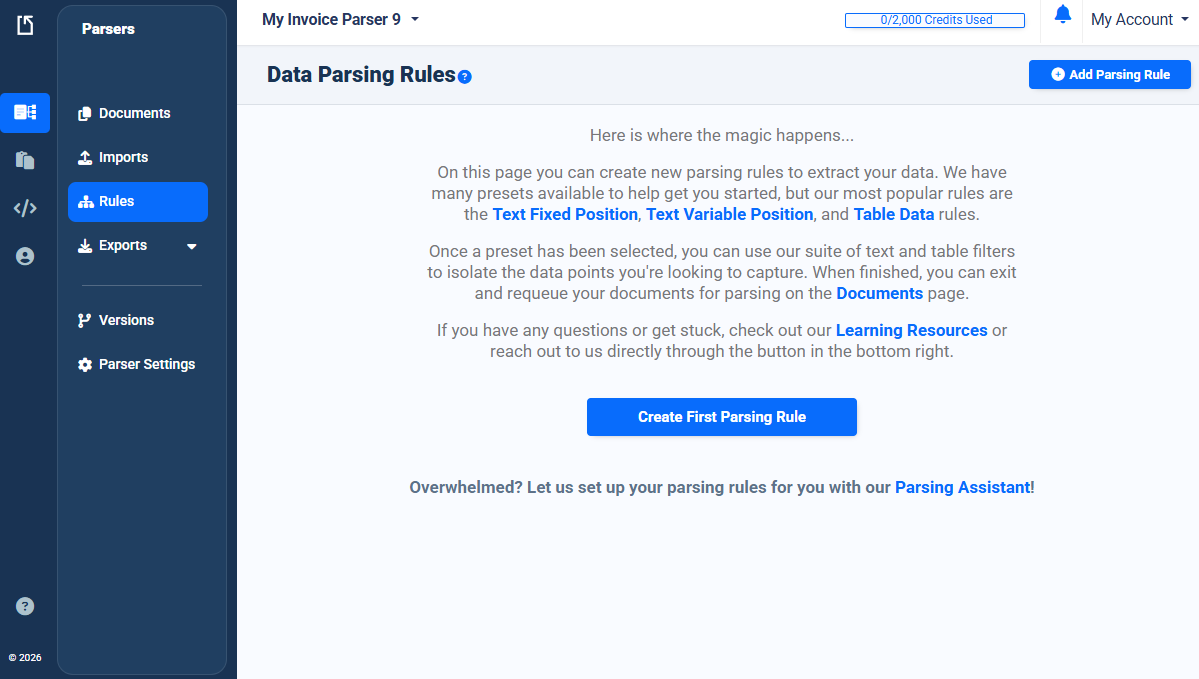Click the help icon beside Data Parsing Rules
The image size is (1199, 679).
[x=465, y=77]
